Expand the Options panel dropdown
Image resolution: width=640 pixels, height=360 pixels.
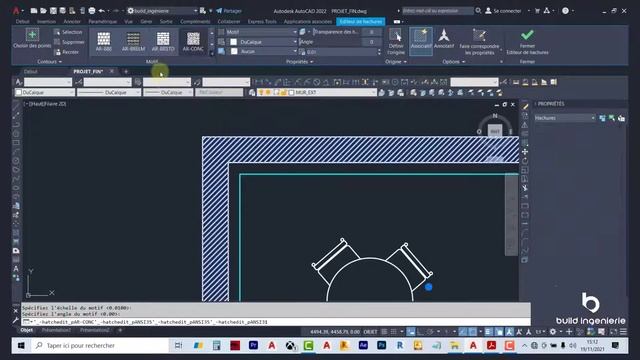453,62
